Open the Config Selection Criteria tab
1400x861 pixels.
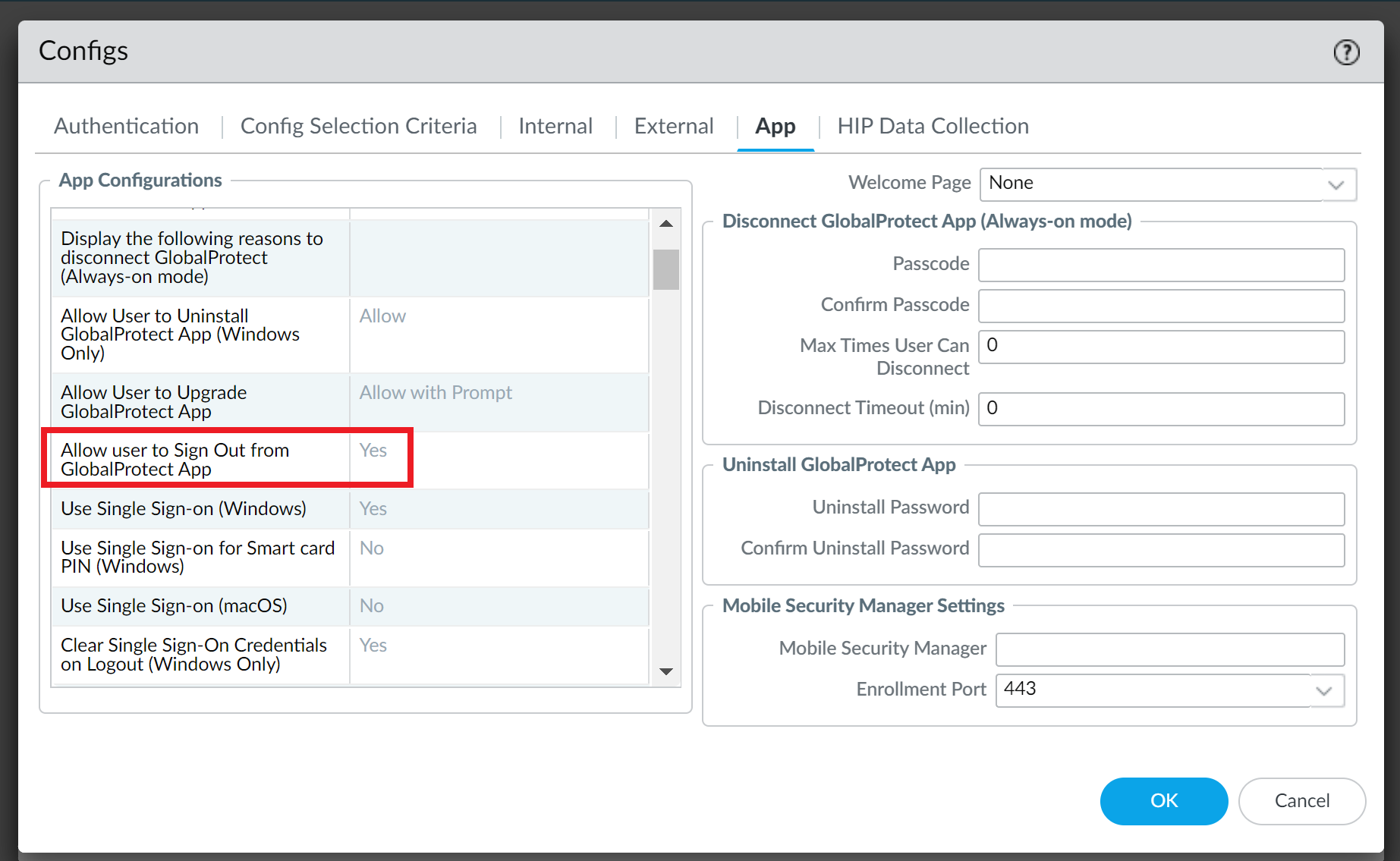358,126
